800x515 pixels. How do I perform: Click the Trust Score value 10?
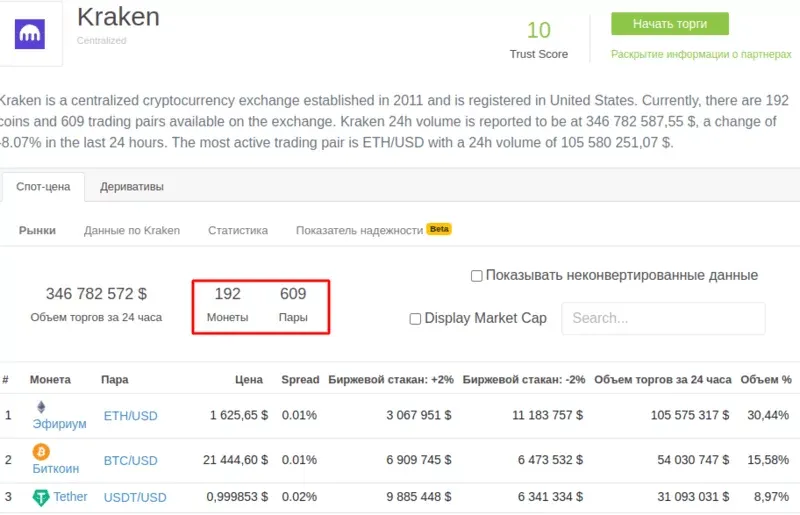click(539, 30)
